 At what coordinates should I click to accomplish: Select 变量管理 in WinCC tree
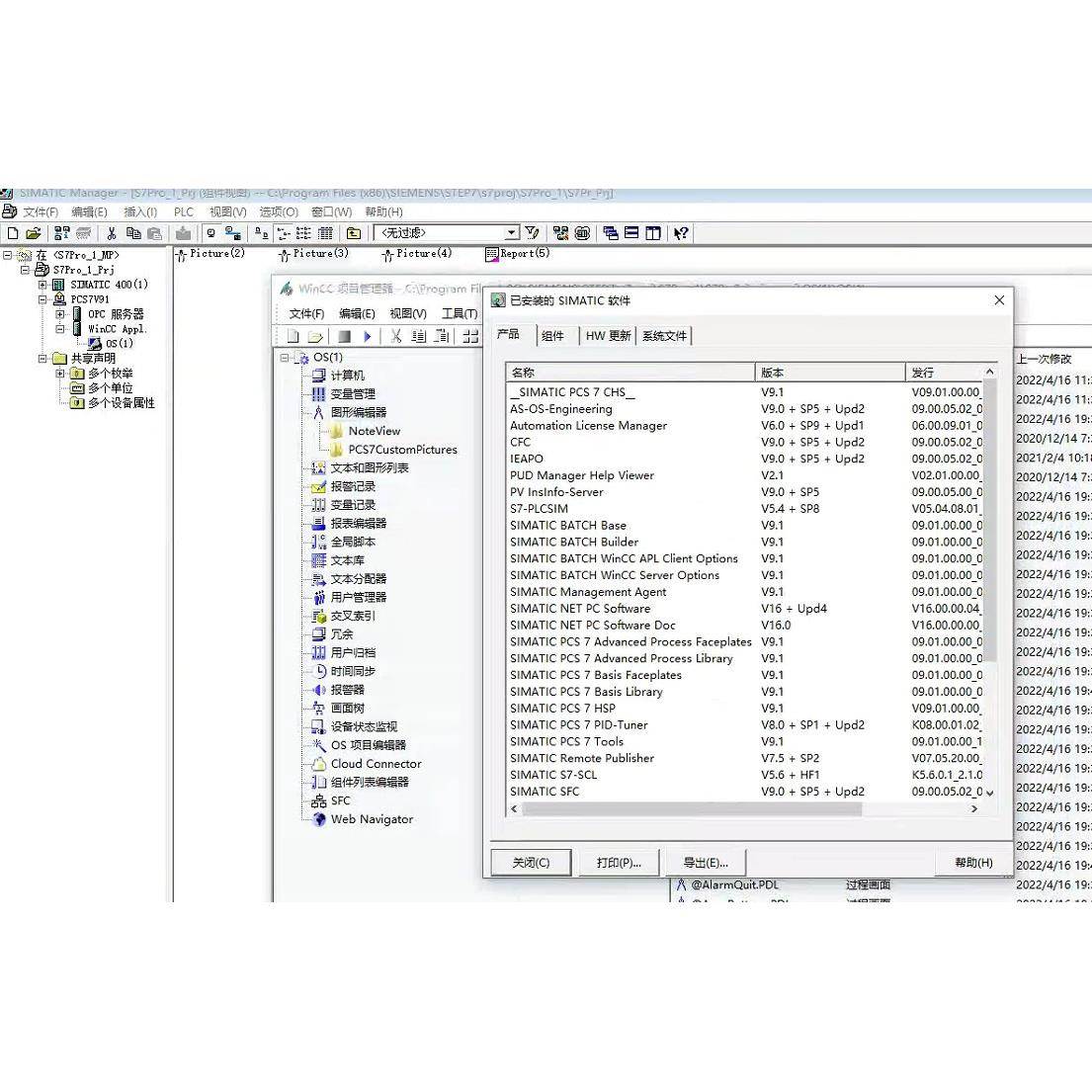[353, 393]
